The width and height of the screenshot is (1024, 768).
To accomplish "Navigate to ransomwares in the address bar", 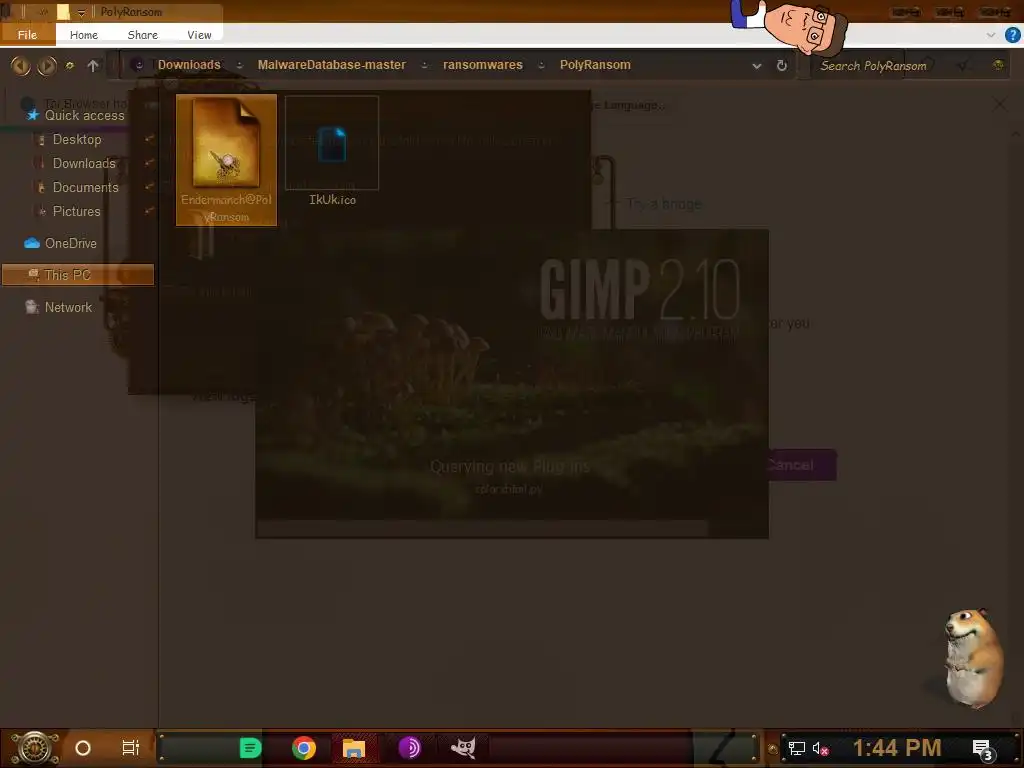I will click(483, 65).
